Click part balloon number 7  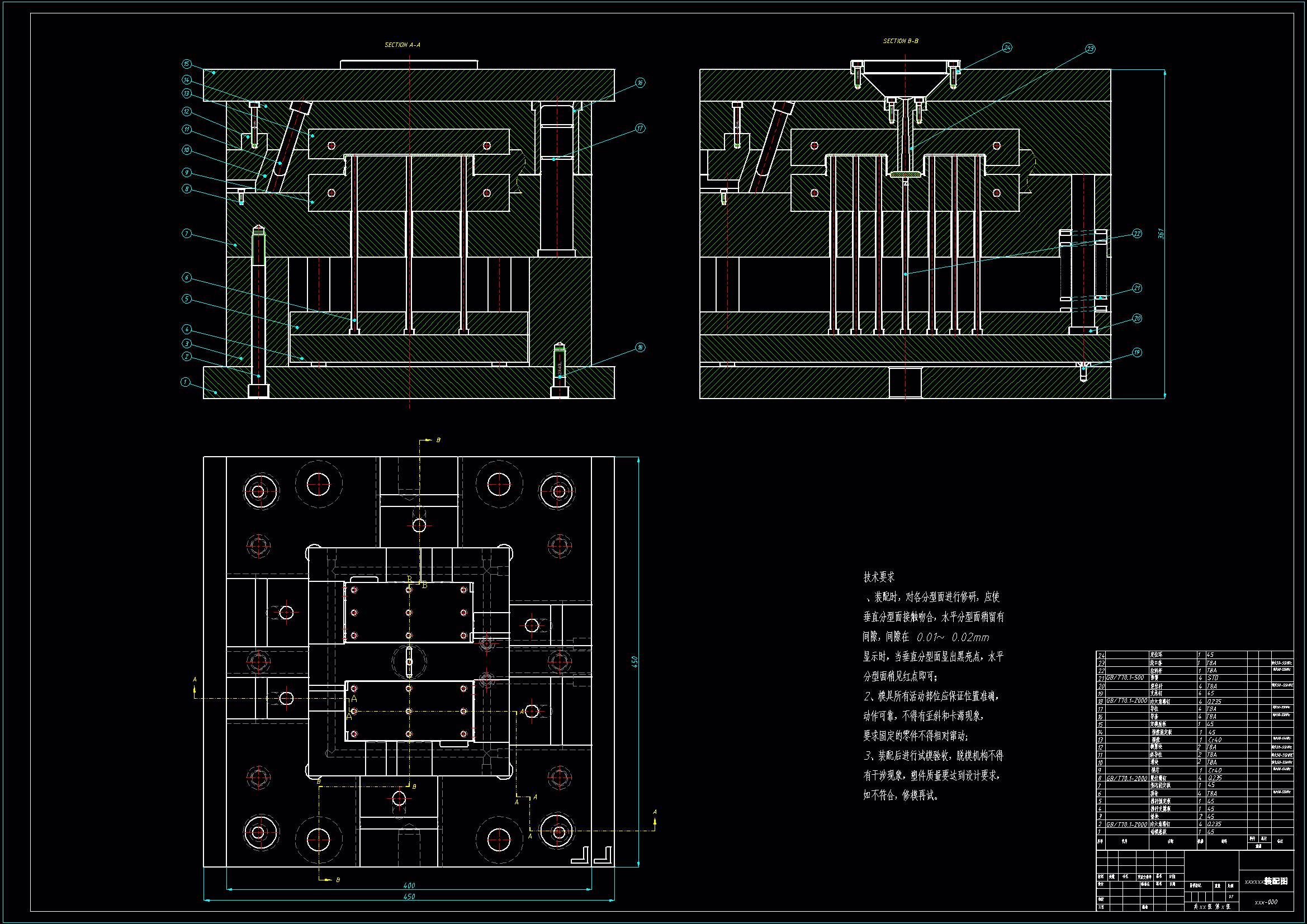(186, 234)
